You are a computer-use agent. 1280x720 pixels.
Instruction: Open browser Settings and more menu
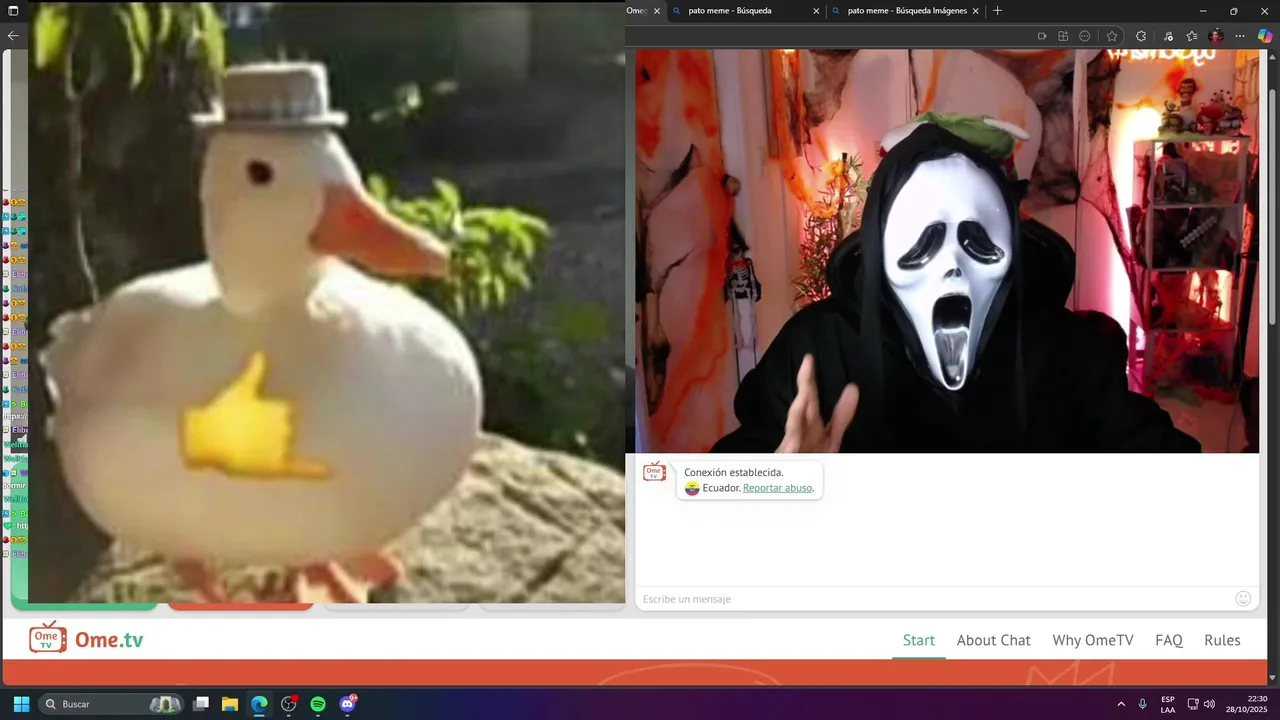point(1240,36)
